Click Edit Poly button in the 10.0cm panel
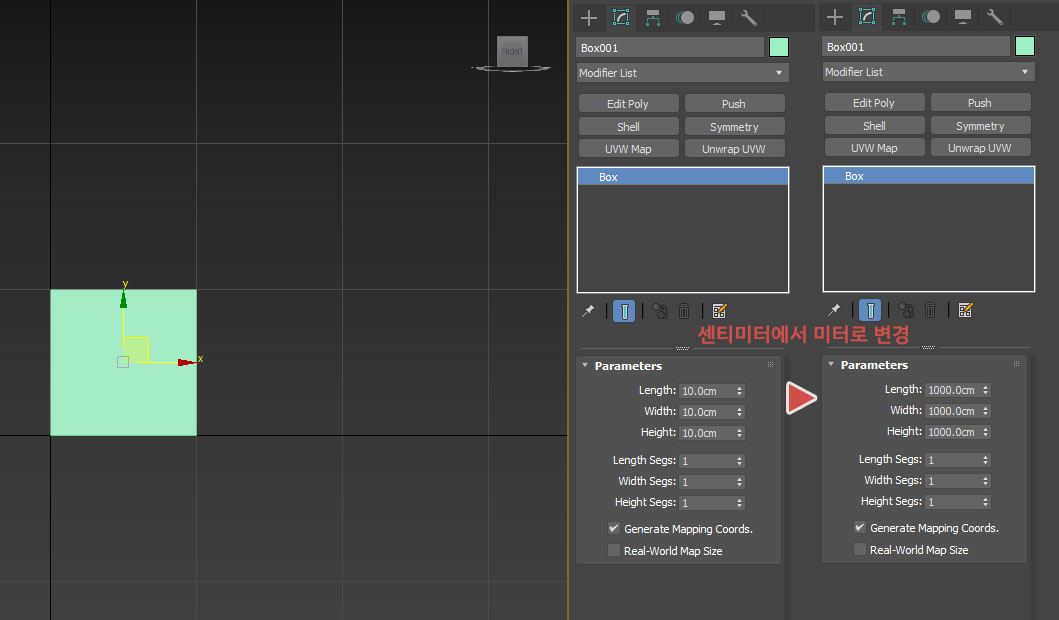Image resolution: width=1059 pixels, height=620 pixels. click(628, 103)
